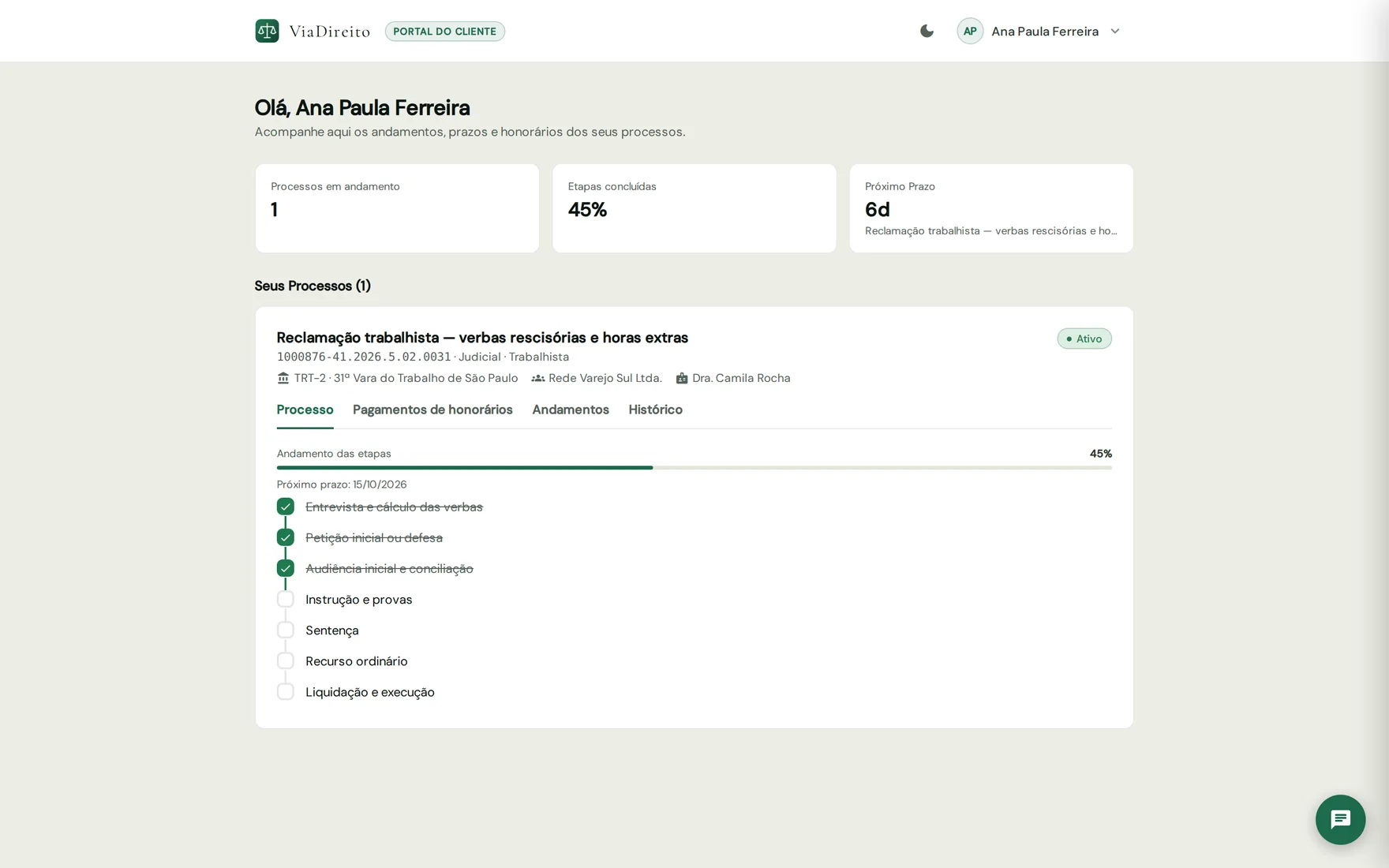This screenshot has width=1389, height=868.
Task: Click the Andamento das etapas progress bar
Action: [x=694, y=468]
